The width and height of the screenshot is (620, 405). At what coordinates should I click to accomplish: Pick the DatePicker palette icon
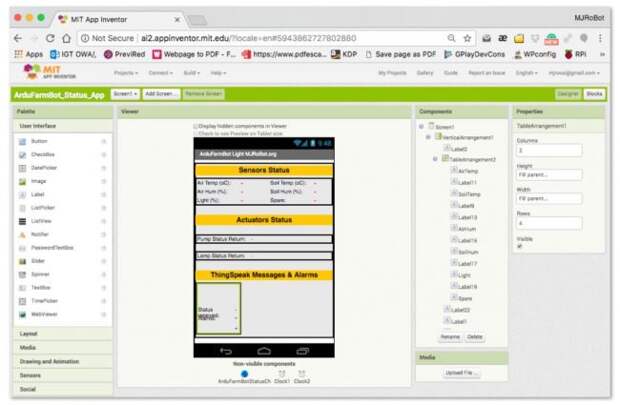click(x=23, y=168)
